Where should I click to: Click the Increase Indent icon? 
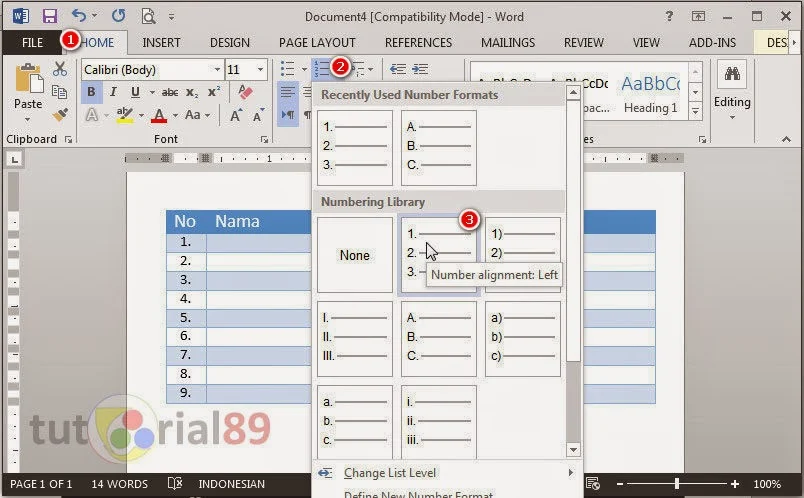click(x=420, y=69)
